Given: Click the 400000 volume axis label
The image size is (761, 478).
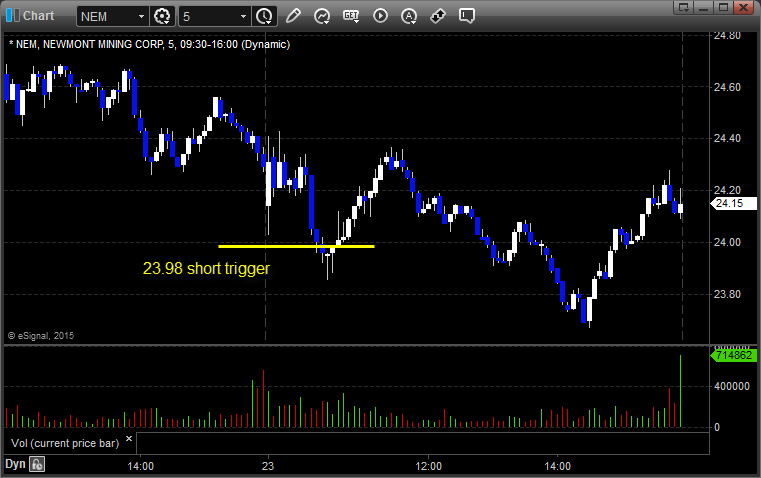Looking at the screenshot, I should pyautogui.click(x=732, y=386).
